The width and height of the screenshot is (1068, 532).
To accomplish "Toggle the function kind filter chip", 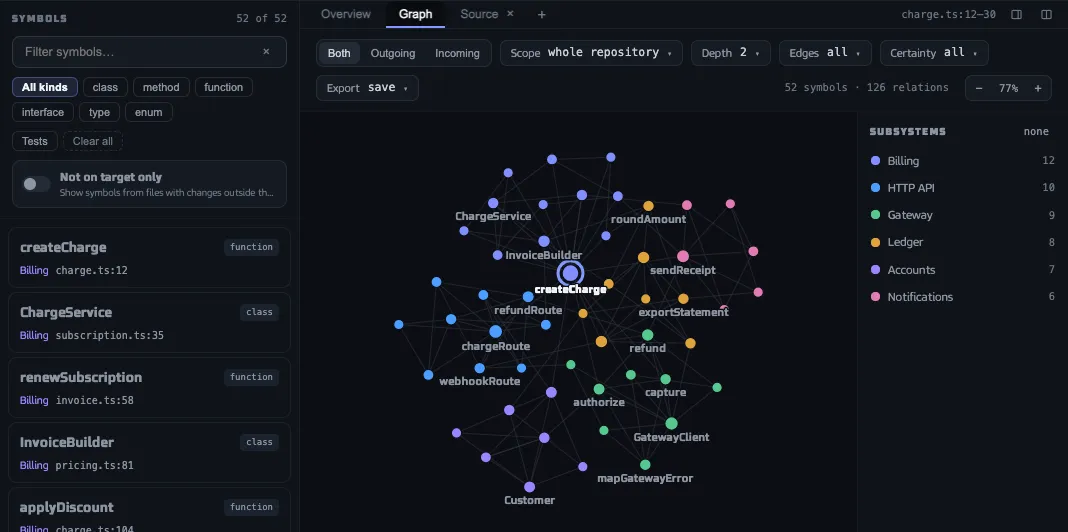I will coord(223,87).
